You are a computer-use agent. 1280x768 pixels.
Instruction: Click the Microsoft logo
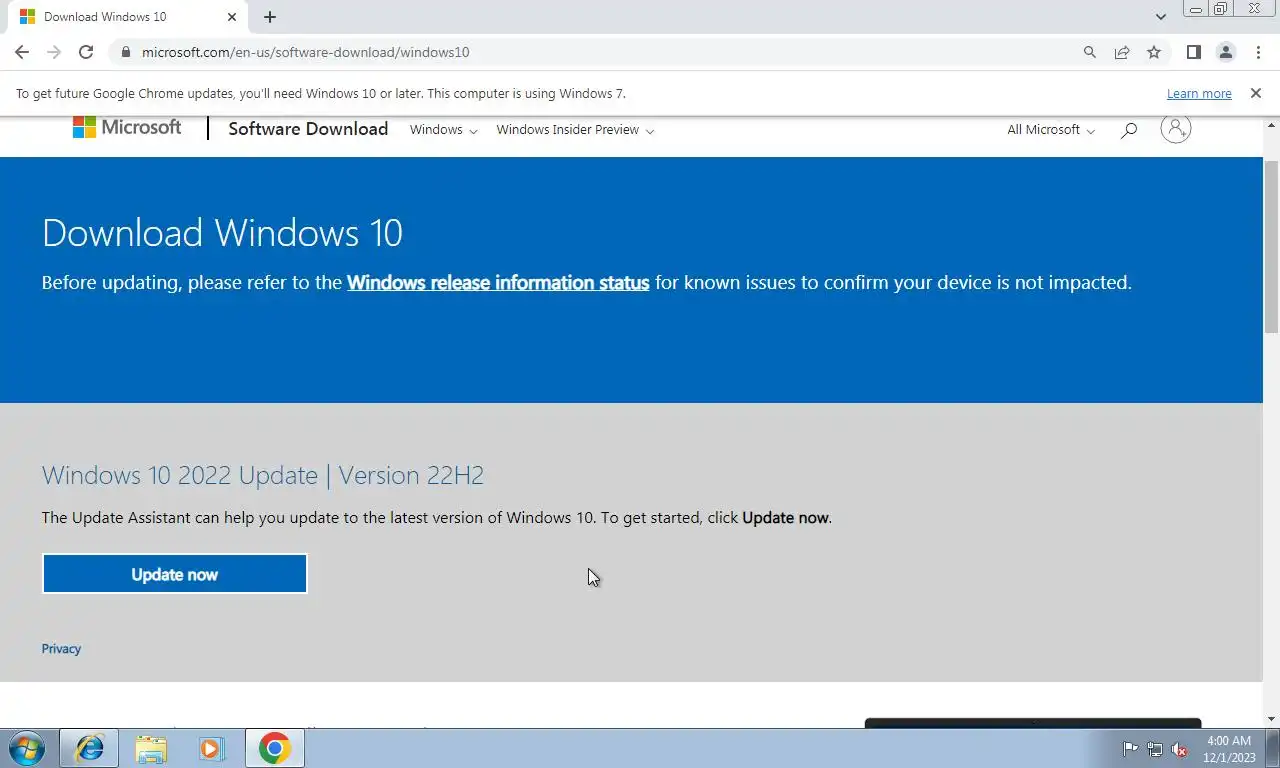(x=127, y=128)
